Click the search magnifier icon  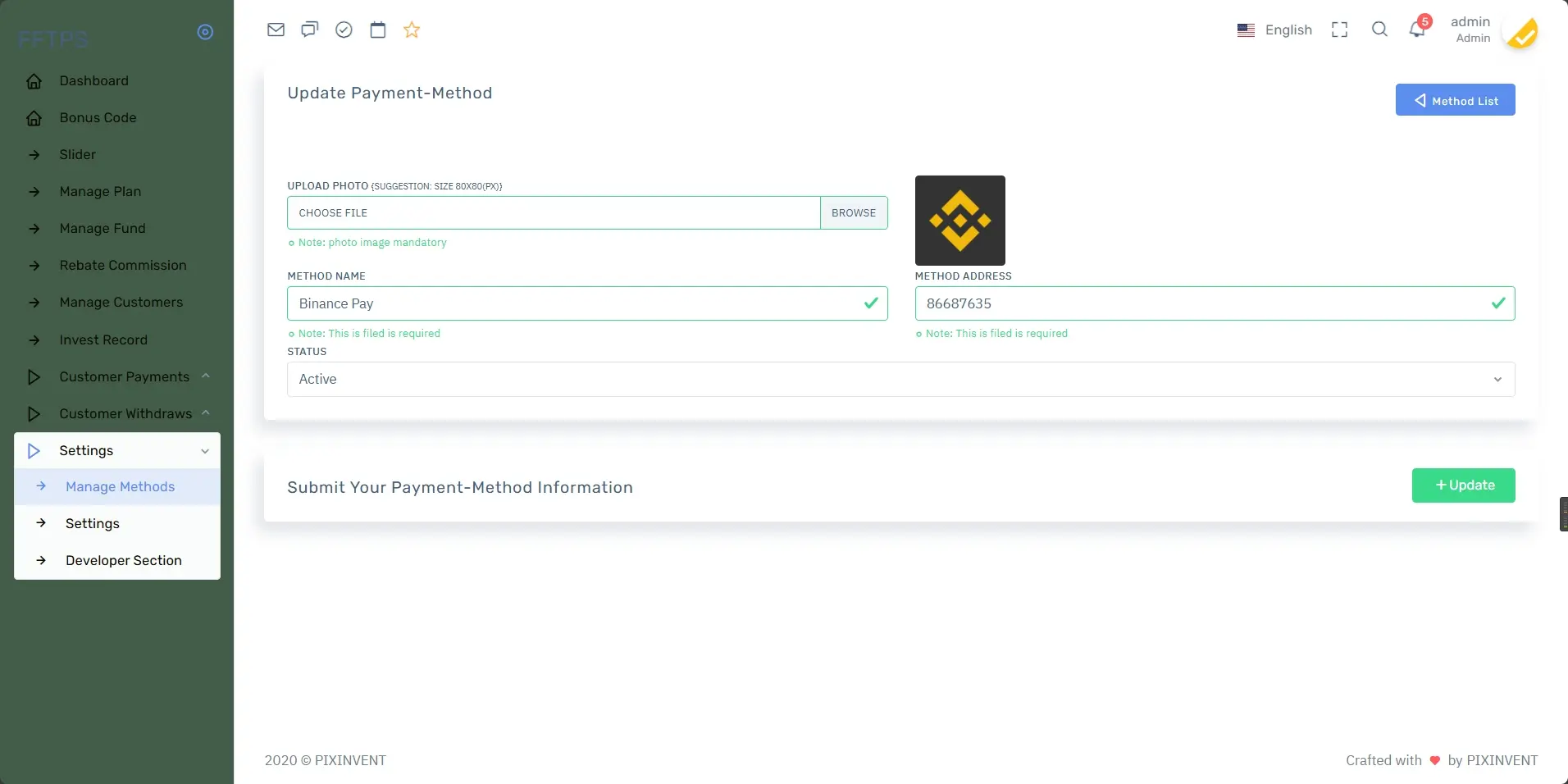[1379, 30]
